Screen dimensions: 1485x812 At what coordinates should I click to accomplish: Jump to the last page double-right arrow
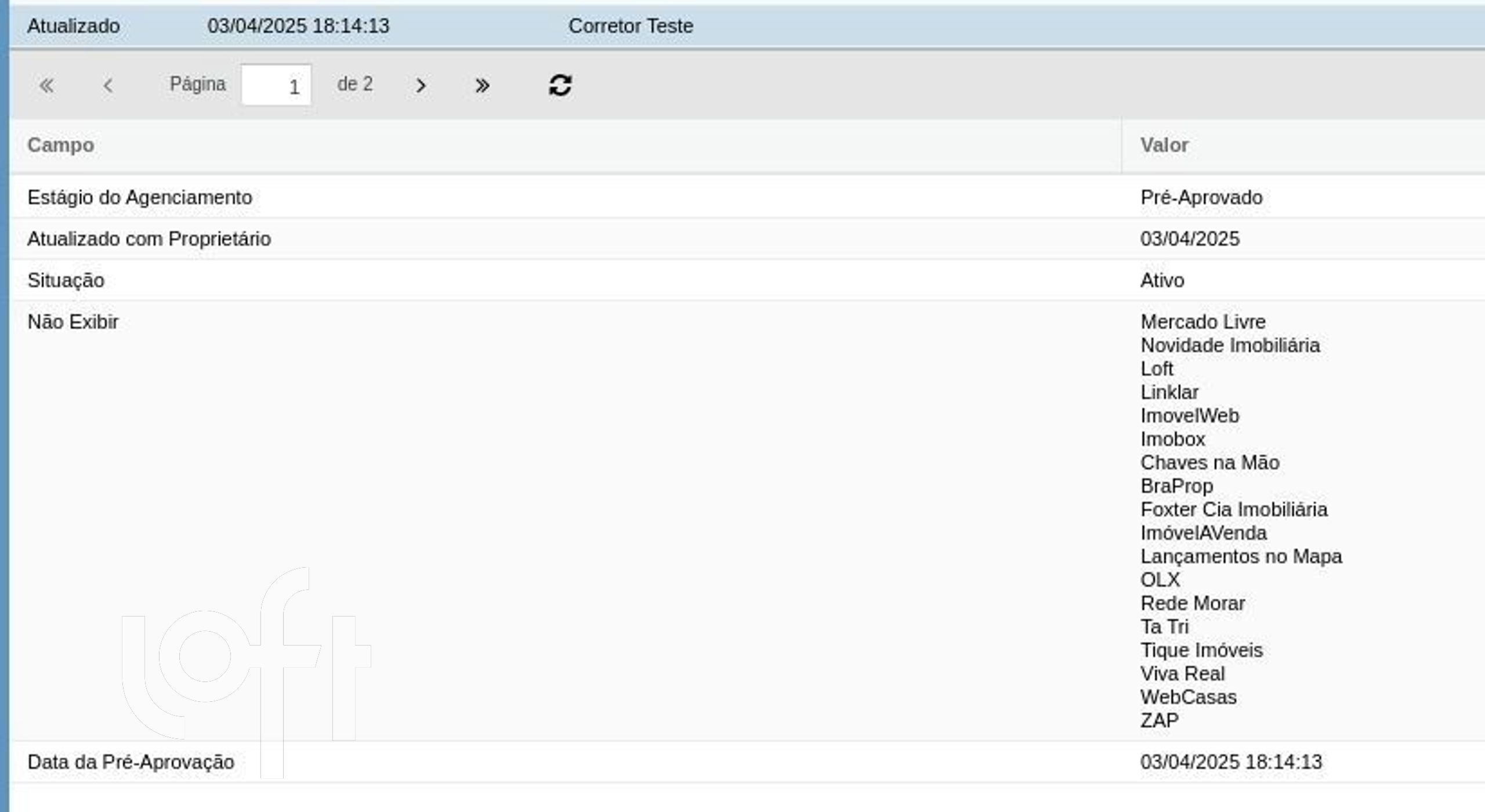(482, 86)
